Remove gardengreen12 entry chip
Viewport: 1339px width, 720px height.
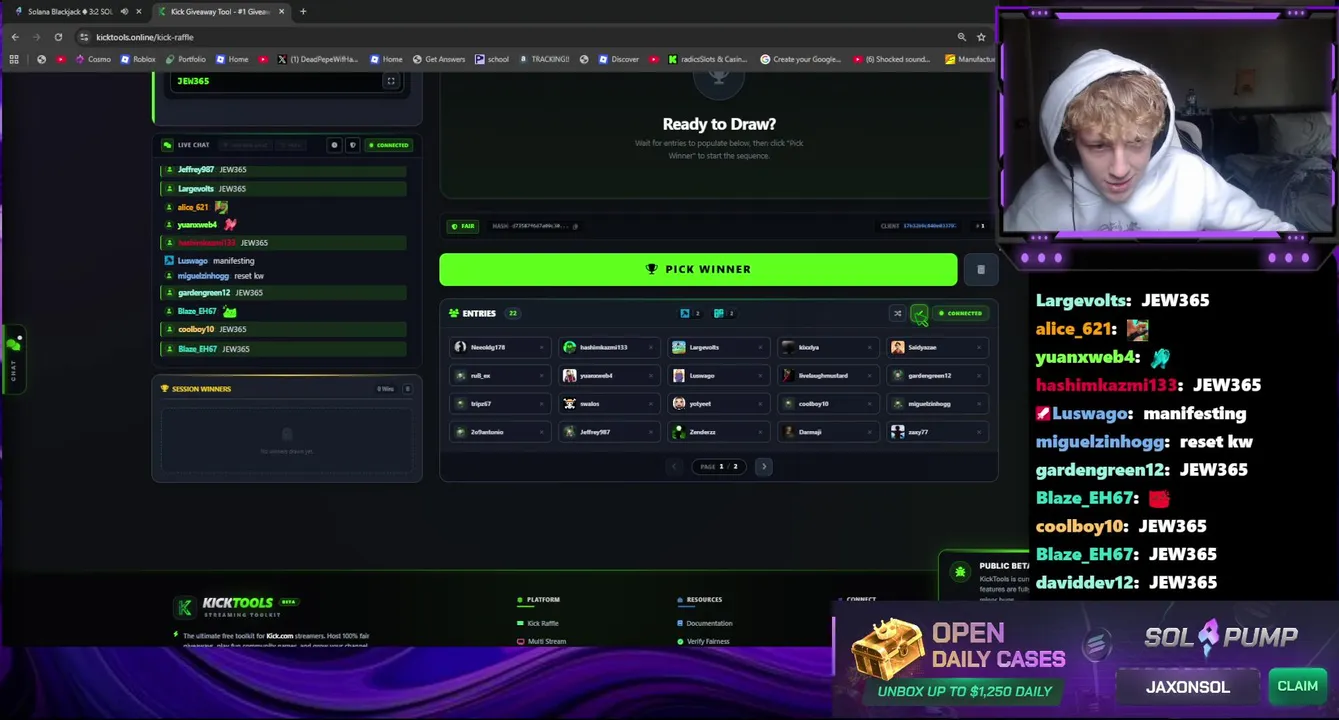tap(979, 375)
